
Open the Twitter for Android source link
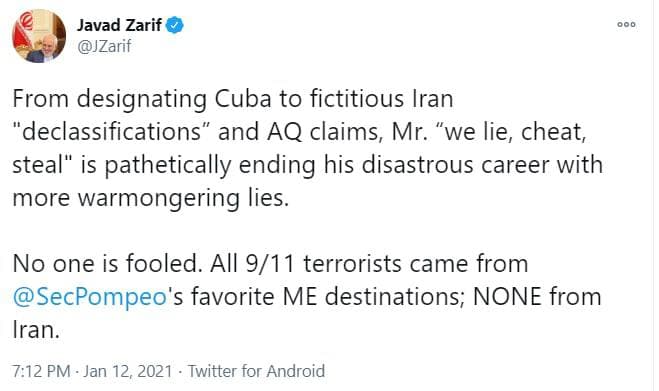click(x=256, y=371)
